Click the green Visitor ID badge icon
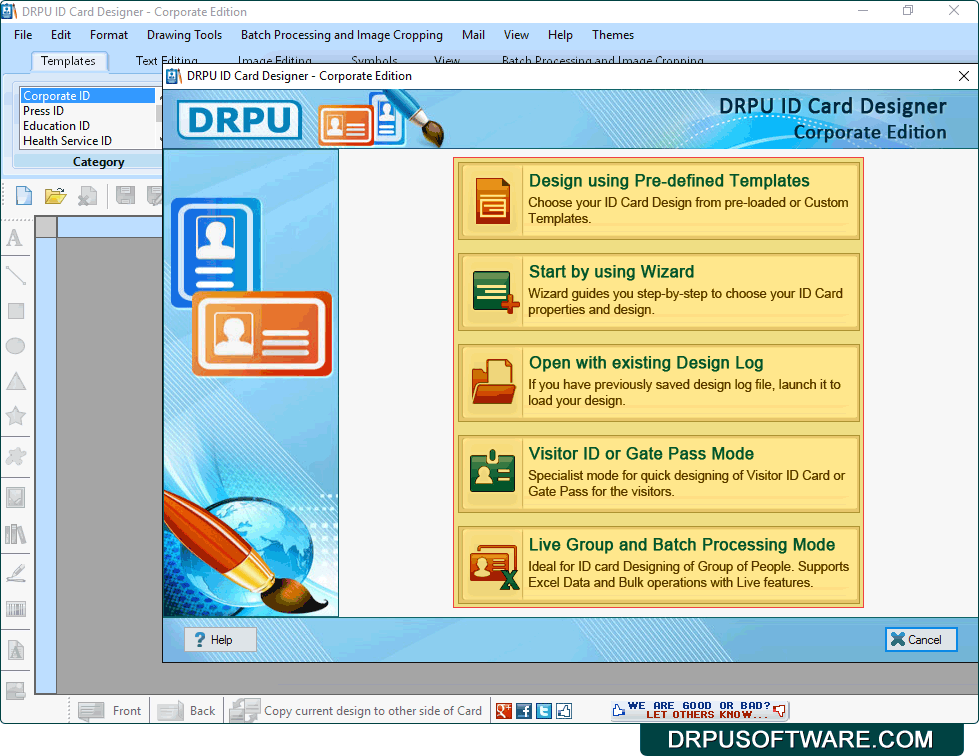Viewport: 979px width, 756px height. 492,471
